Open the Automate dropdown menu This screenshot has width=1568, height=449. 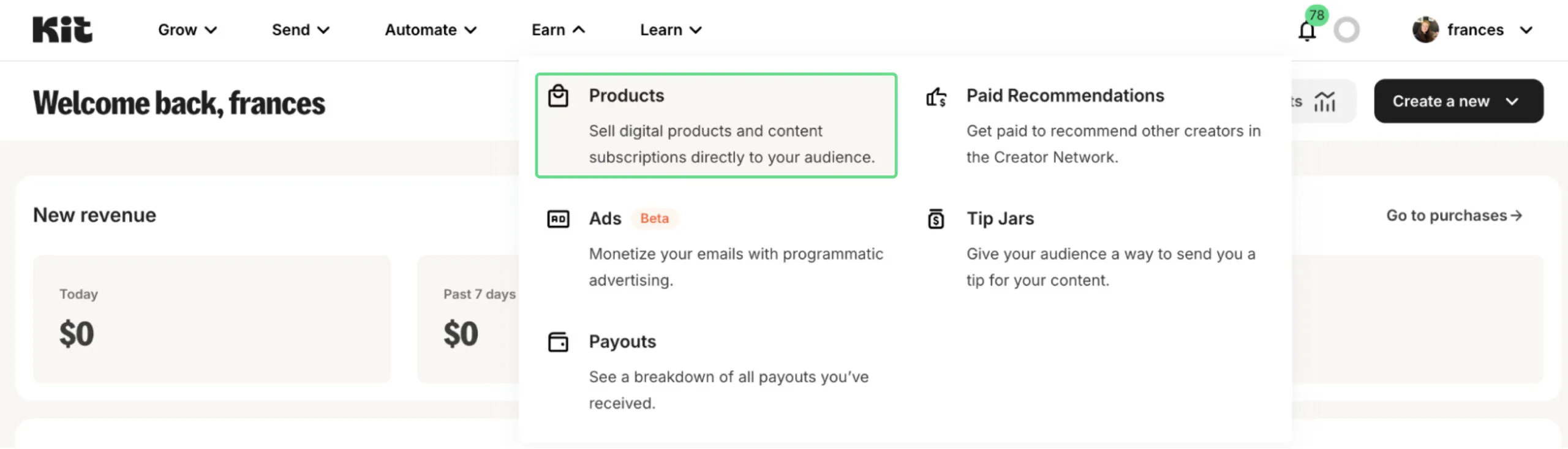coord(430,30)
